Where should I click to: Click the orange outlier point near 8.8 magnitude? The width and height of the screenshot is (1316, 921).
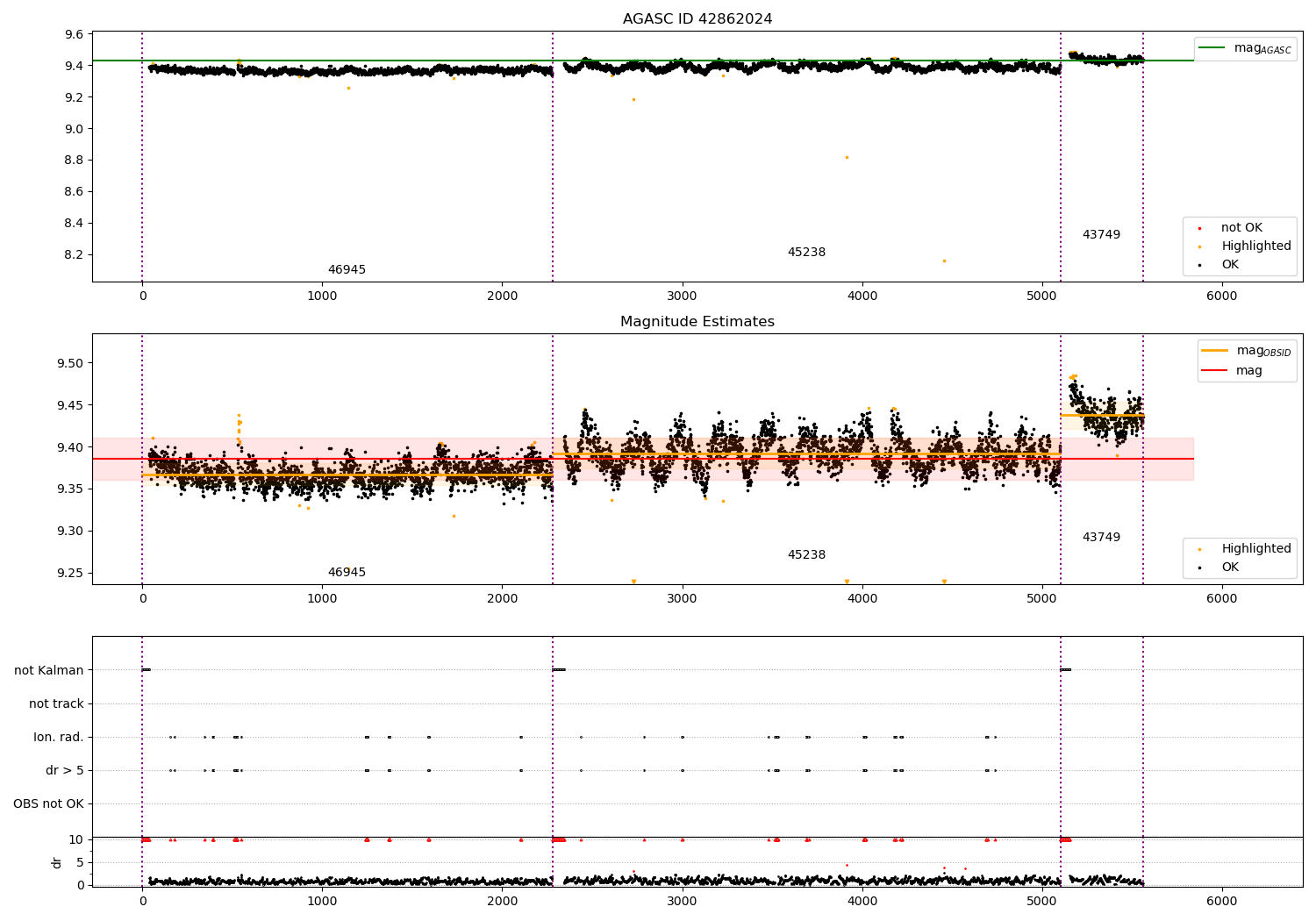(847, 158)
